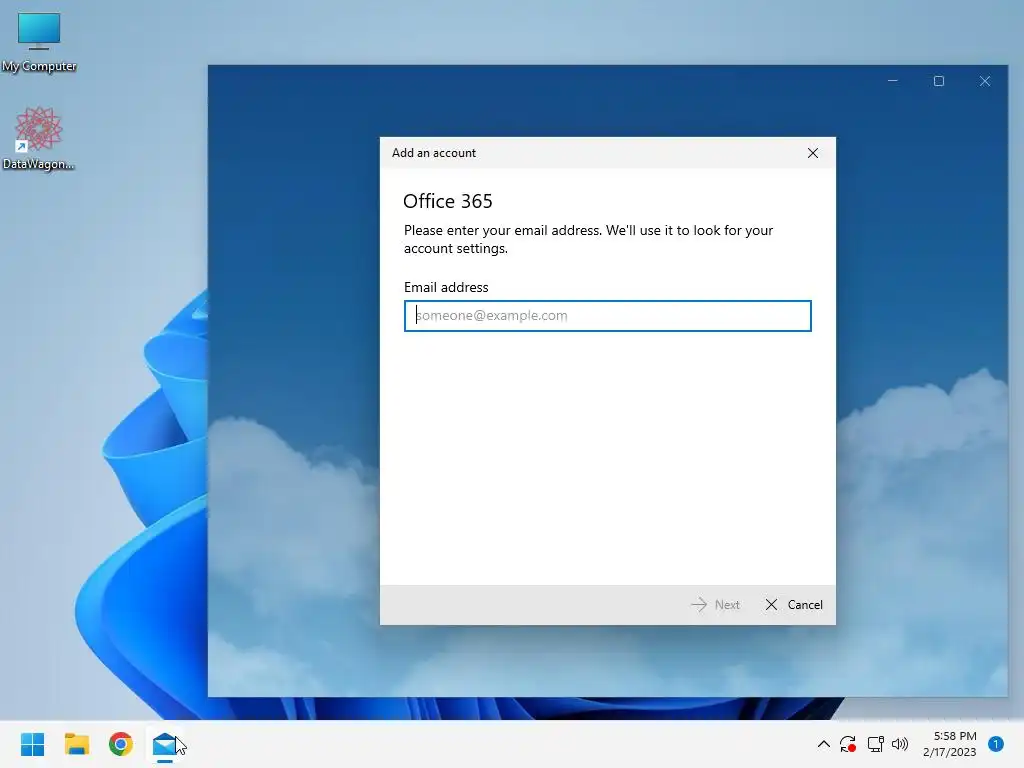Maximize the Mail window
The height and width of the screenshot is (768, 1024).
click(938, 81)
